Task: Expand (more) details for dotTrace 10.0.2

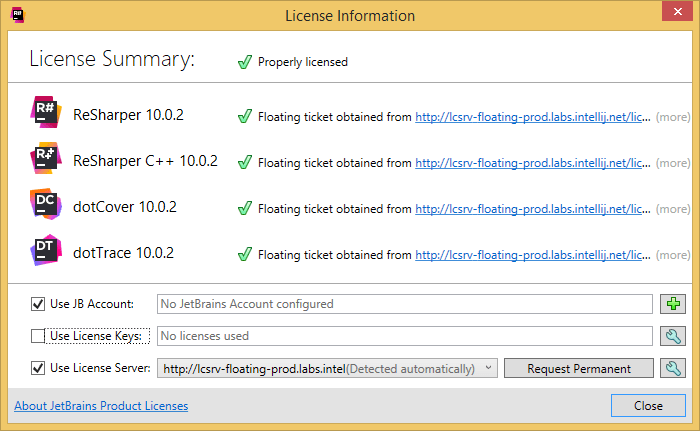Action: coord(673,255)
